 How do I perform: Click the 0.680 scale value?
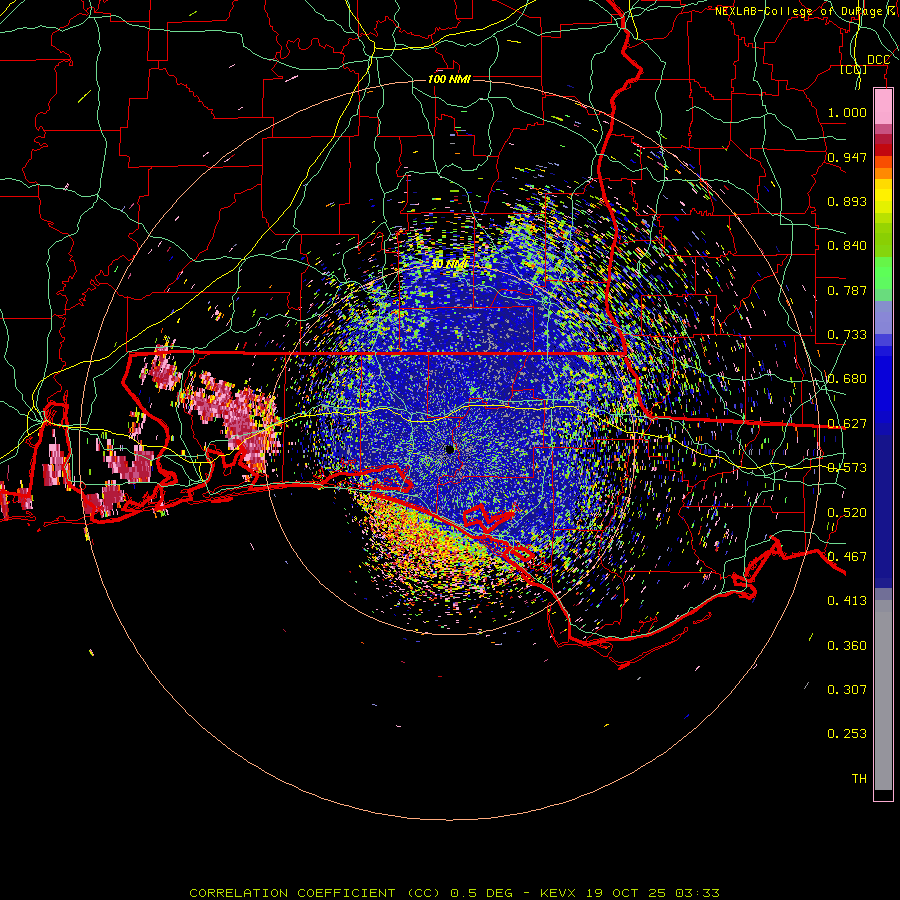pos(847,379)
